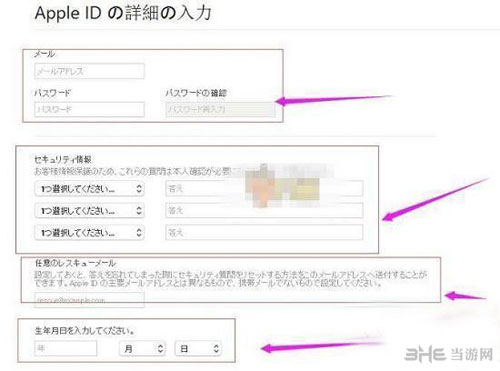The image size is (500, 371).
Task: Open the second security question dropdown
Action: tap(89, 211)
